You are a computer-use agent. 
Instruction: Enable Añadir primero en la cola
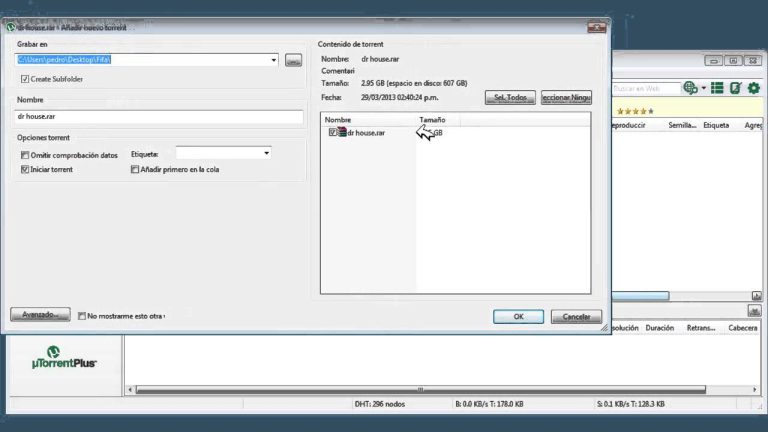coord(135,169)
